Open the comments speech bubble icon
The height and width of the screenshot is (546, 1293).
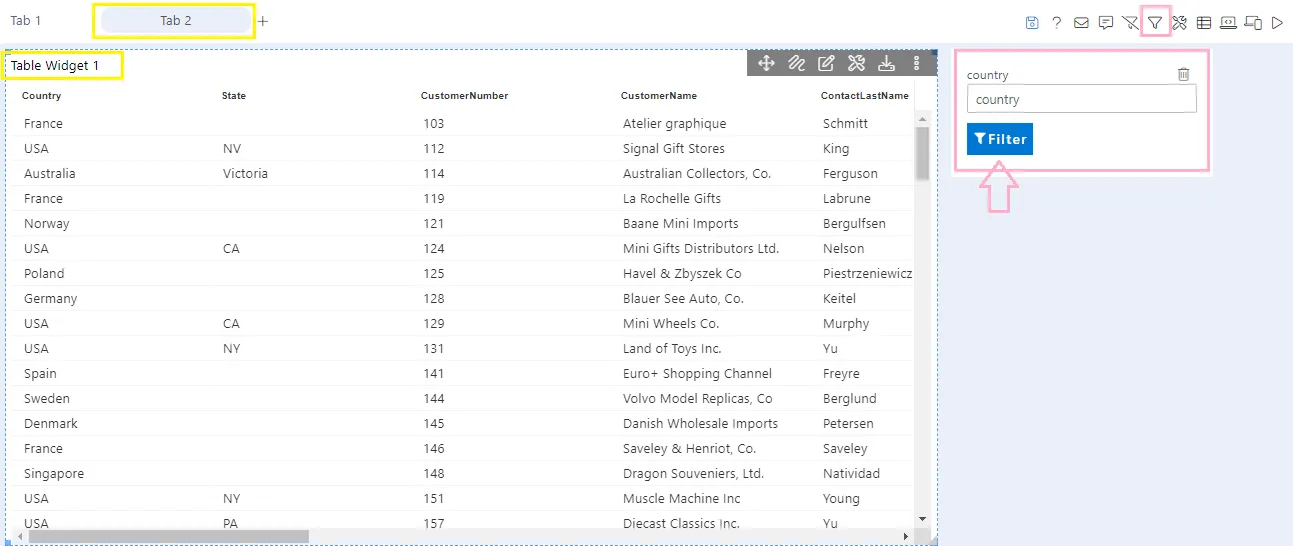click(1105, 22)
